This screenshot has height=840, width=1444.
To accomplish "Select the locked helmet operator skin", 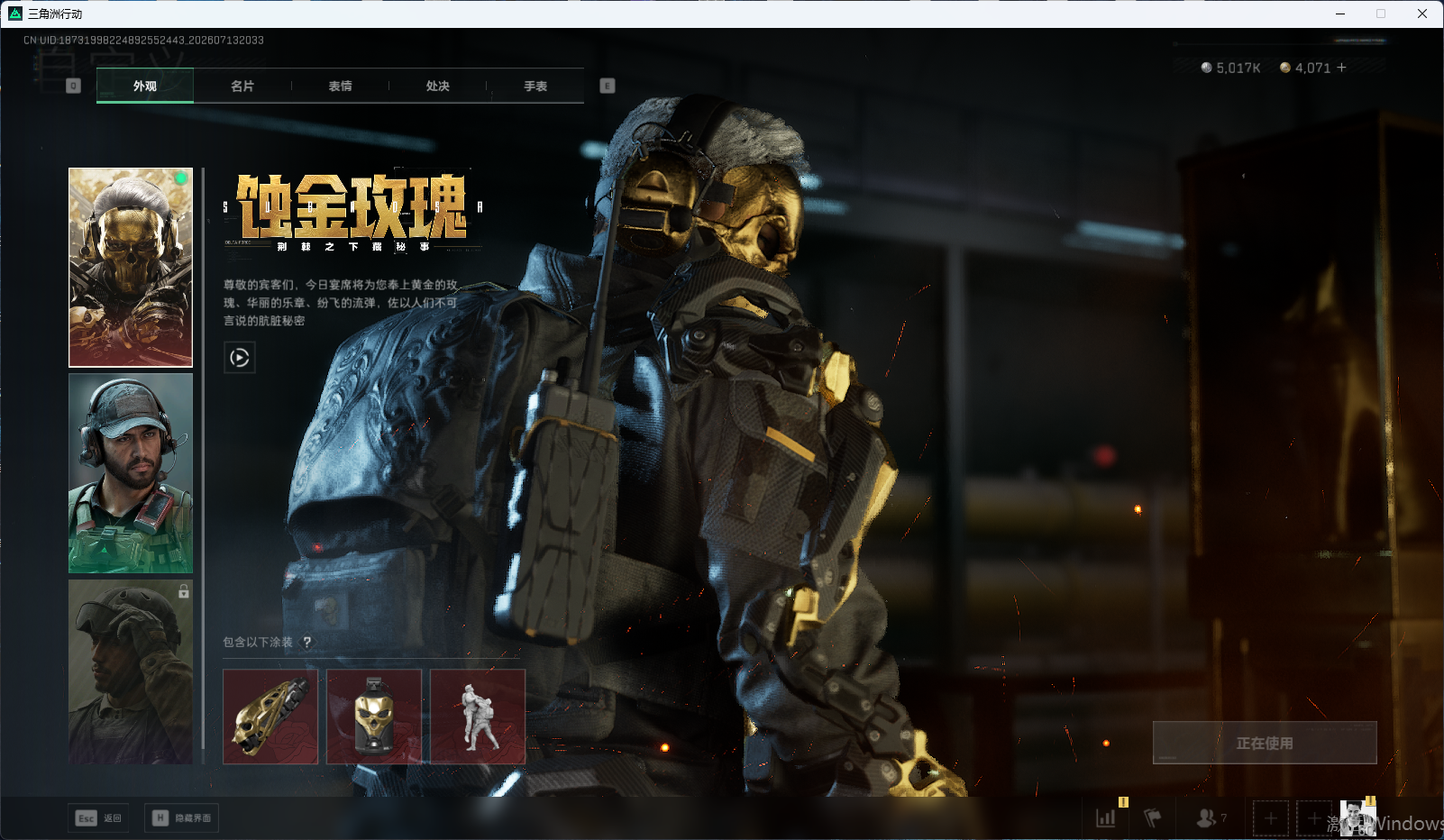I will point(131,671).
